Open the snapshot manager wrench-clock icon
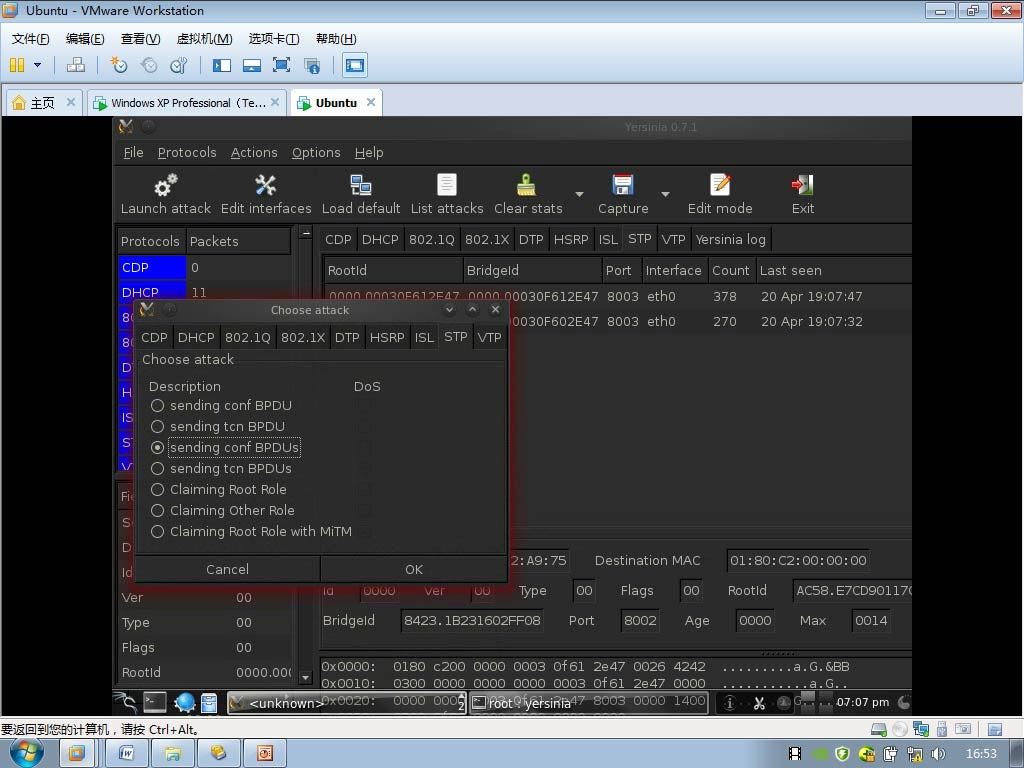The image size is (1024, 768). [x=178, y=65]
